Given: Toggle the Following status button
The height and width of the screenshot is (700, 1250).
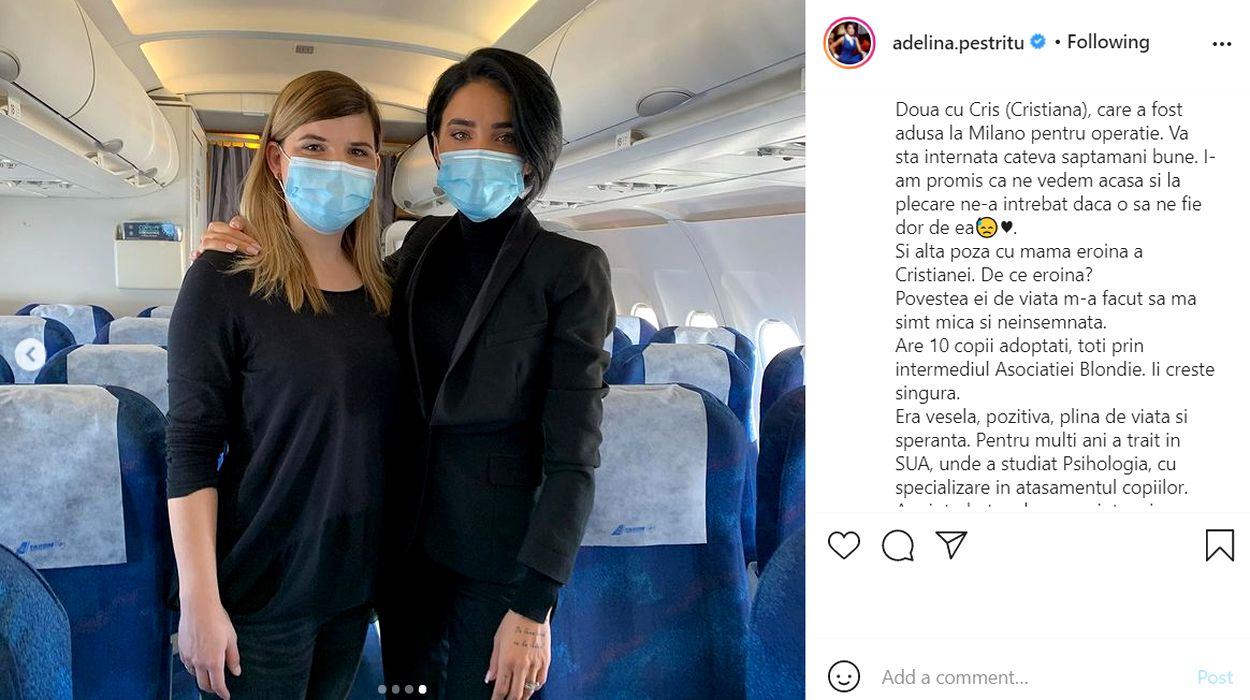Looking at the screenshot, I should (x=1108, y=42).
